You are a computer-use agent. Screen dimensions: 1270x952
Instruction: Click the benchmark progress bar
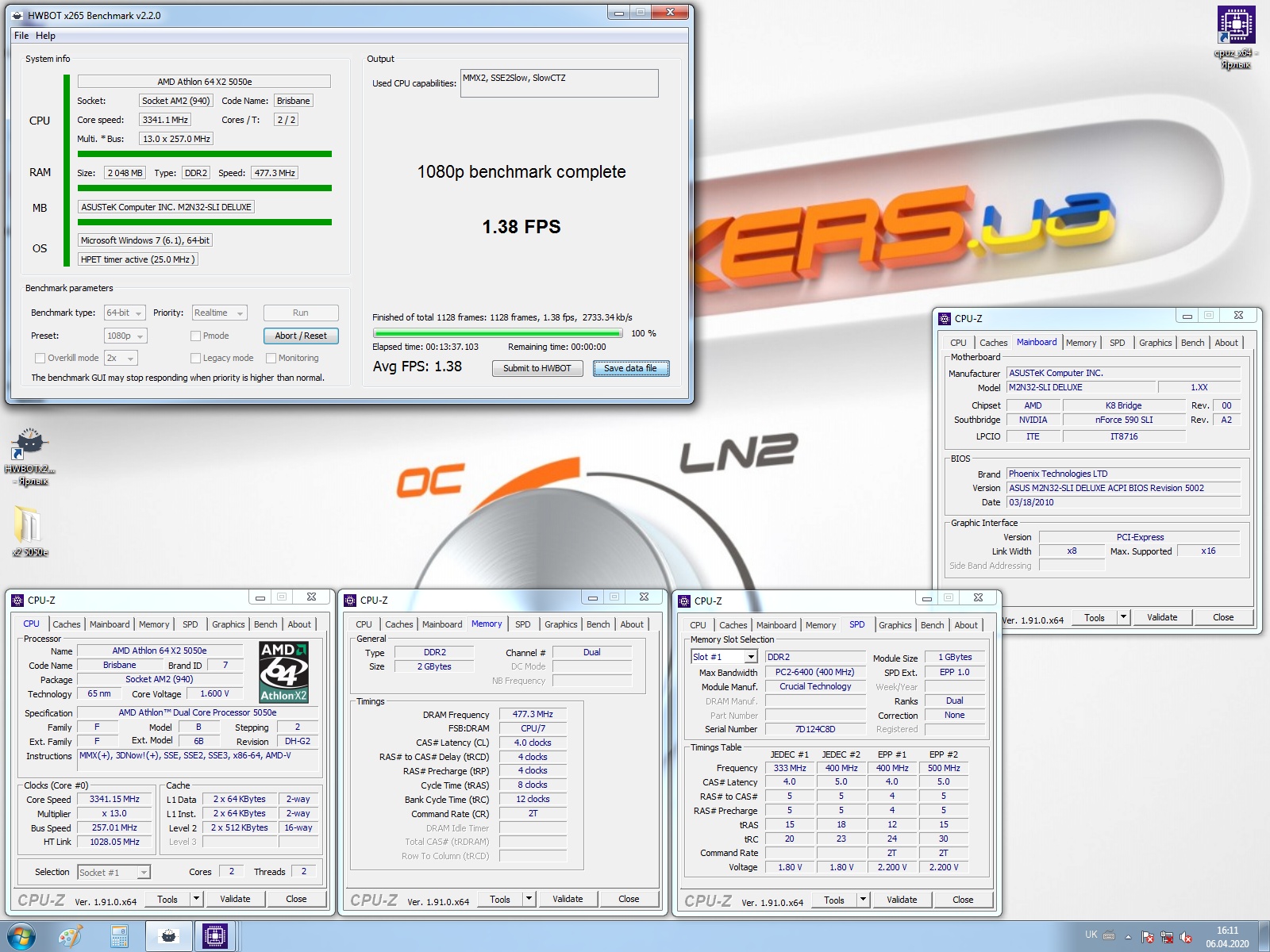498,334
